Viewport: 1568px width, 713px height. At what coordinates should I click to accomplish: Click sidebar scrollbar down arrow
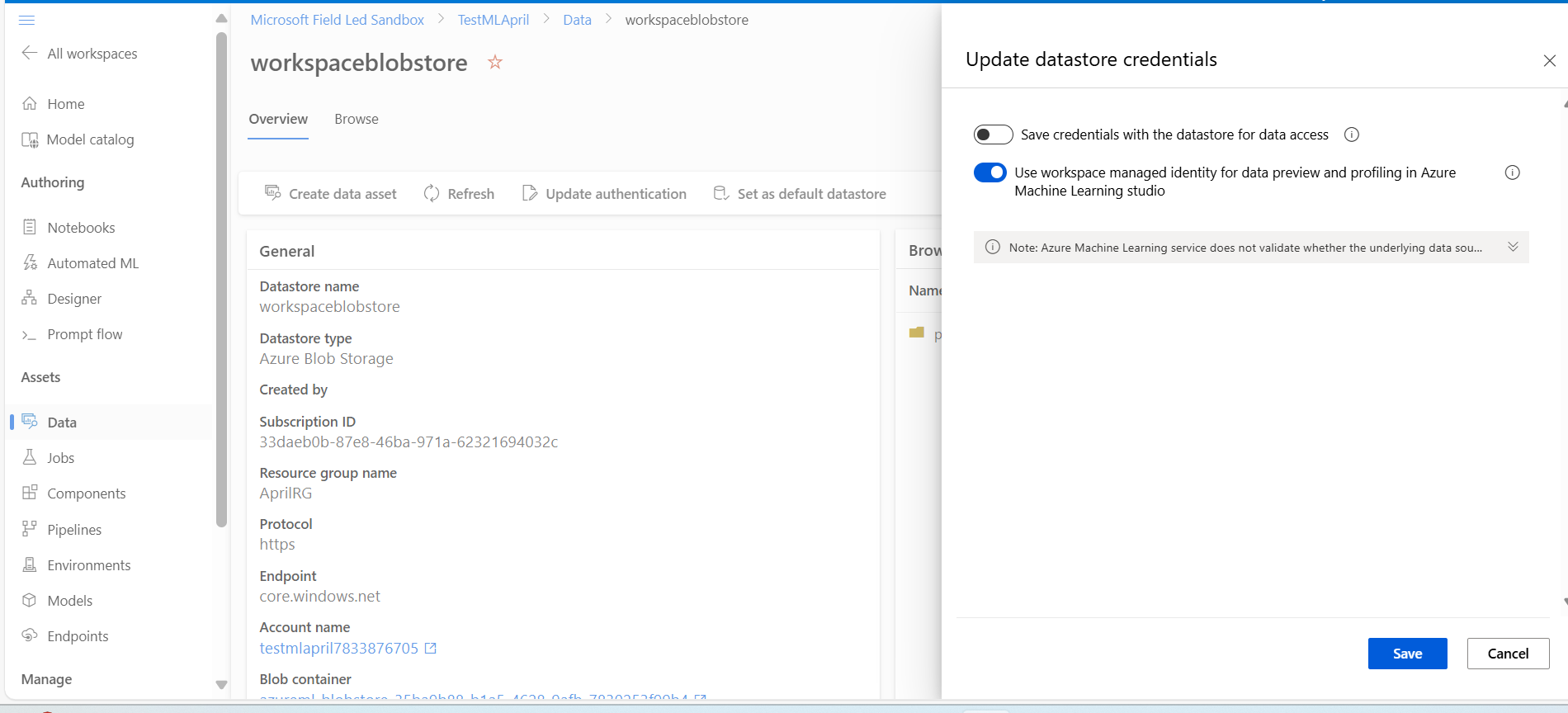(x=221, y=684)
